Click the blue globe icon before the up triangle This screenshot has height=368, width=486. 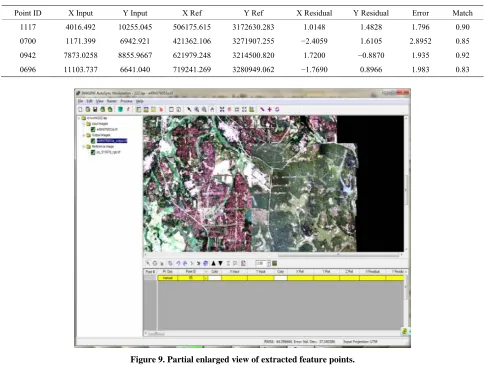[206, 263]
